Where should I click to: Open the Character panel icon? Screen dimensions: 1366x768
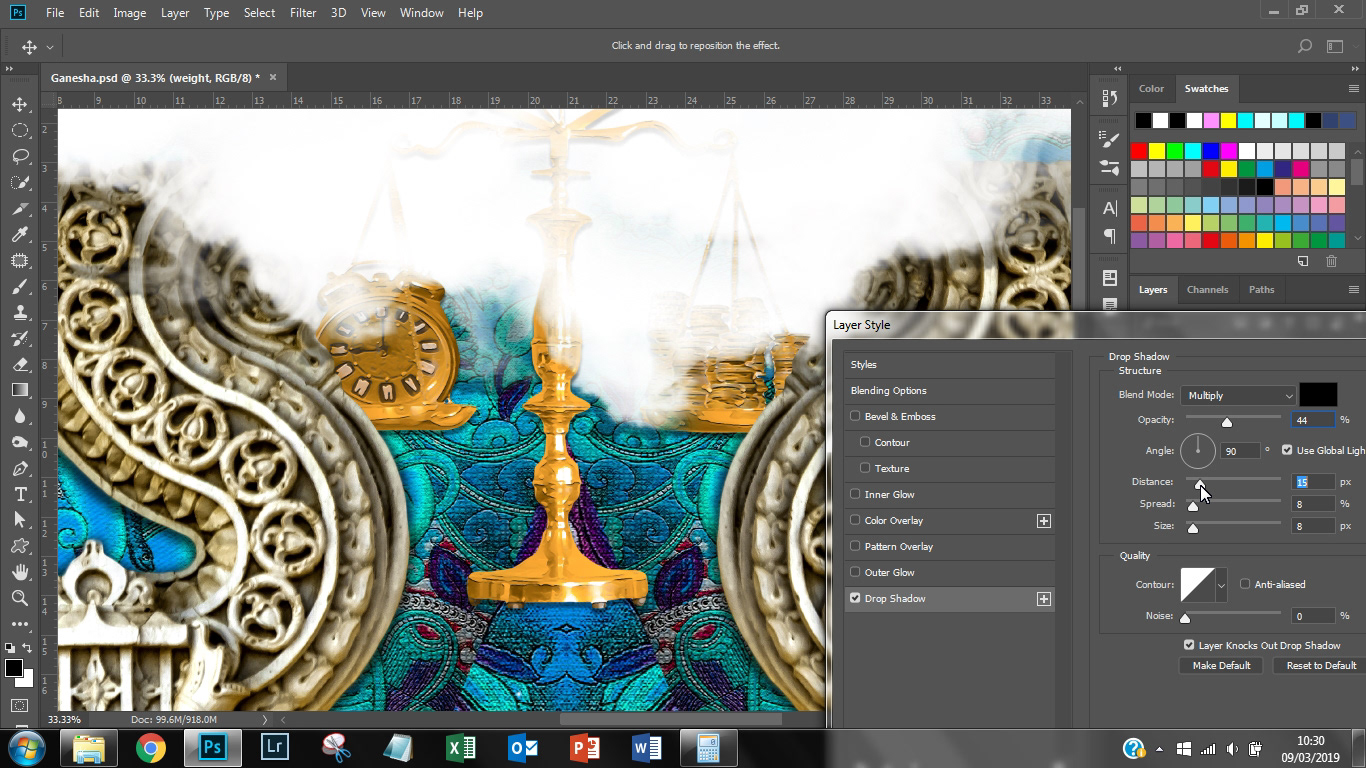pyautogui.click(x=1109, y=208)
